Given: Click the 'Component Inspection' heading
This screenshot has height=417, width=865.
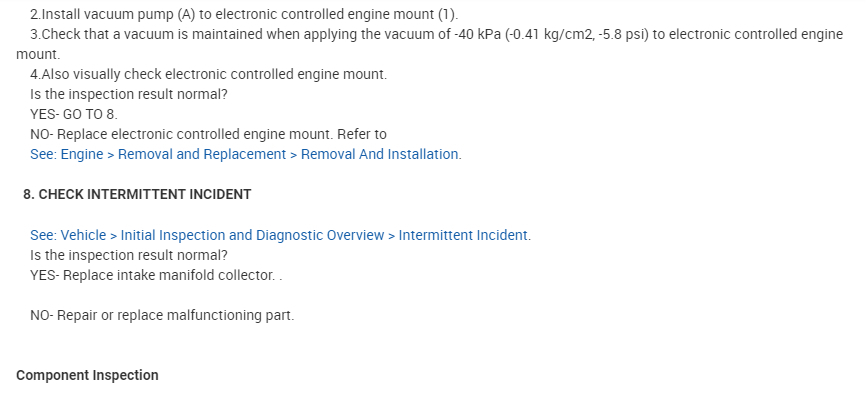Looking at the screenshot, I should coord(87,375).
